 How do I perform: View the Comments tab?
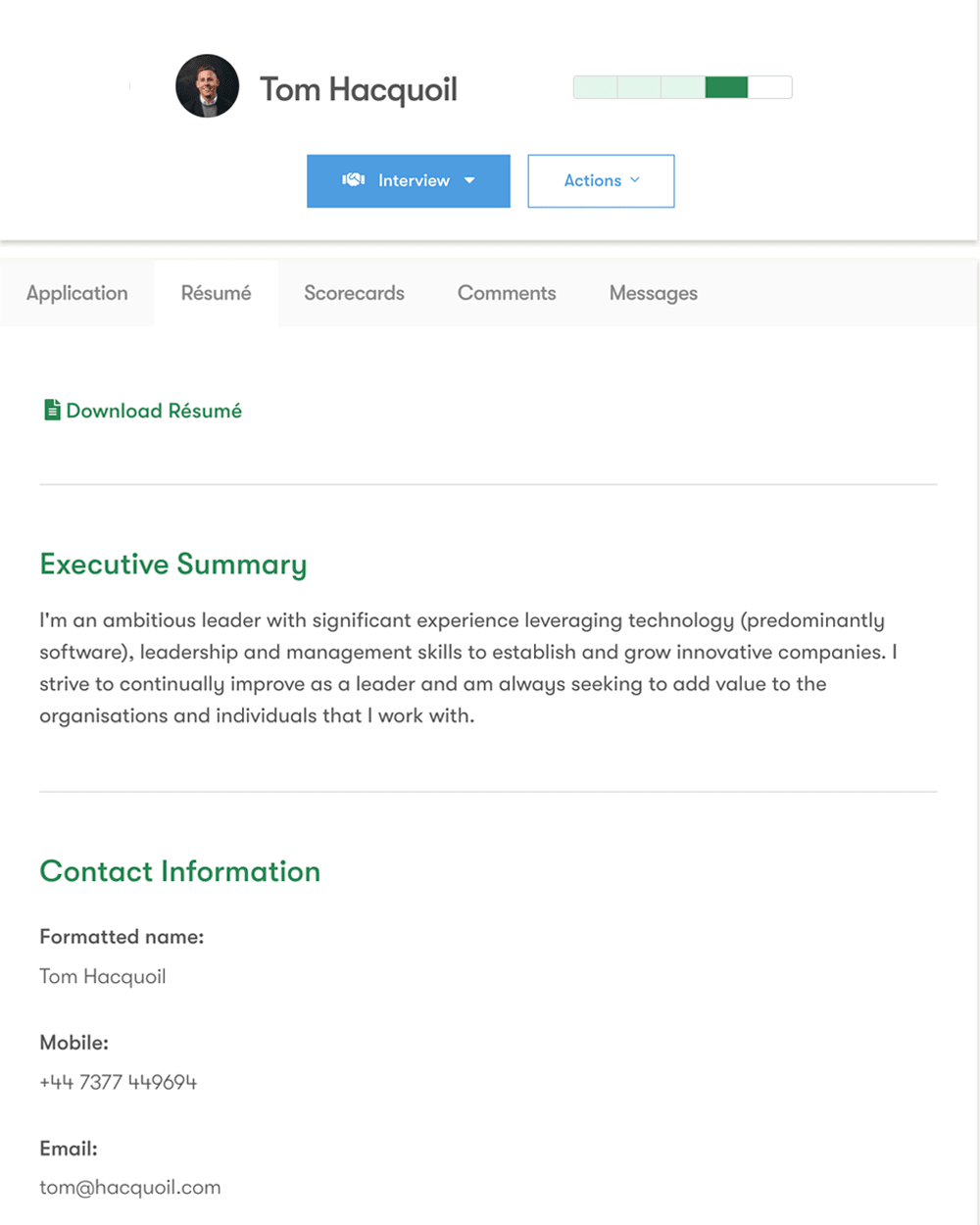(x=506, y=293)
